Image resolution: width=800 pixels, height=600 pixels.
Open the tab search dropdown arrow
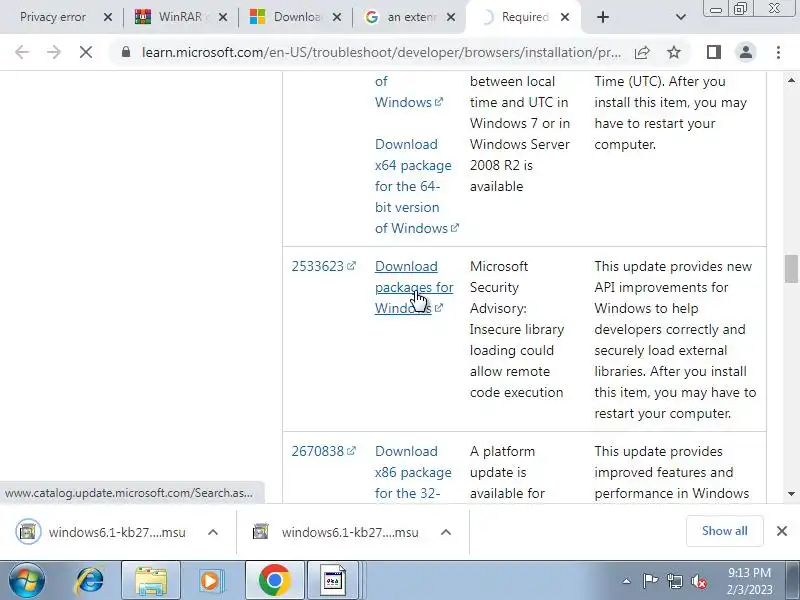point(681,17)
